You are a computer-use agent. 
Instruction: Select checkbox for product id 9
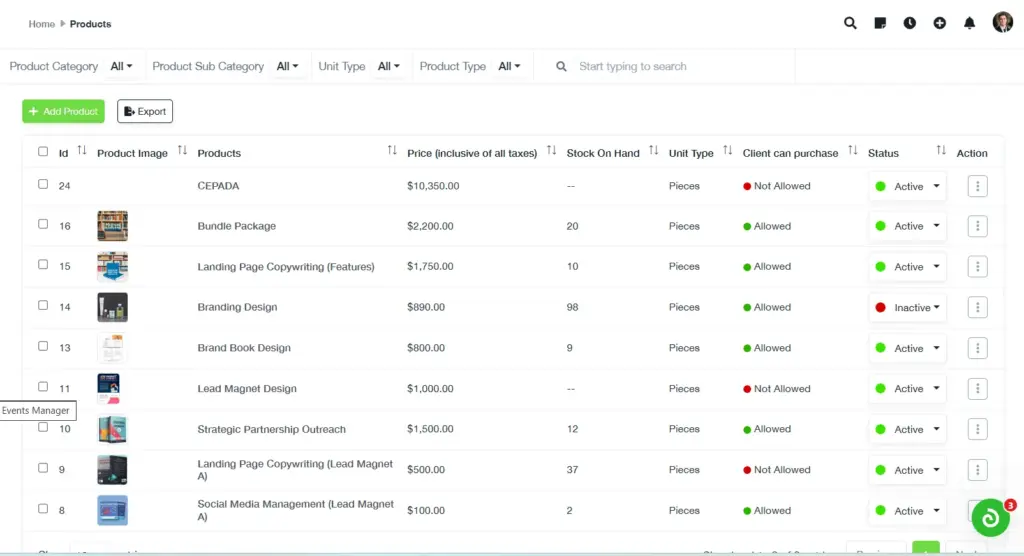42,468
